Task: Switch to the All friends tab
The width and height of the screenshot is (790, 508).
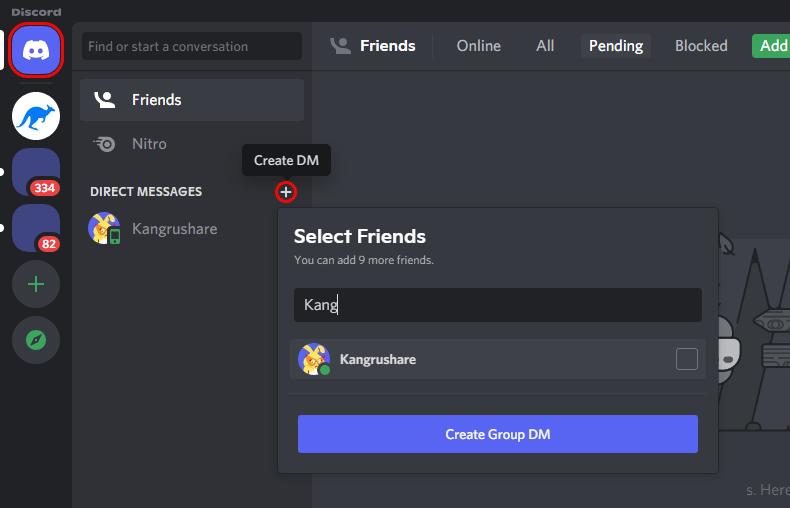Action: 545,46
